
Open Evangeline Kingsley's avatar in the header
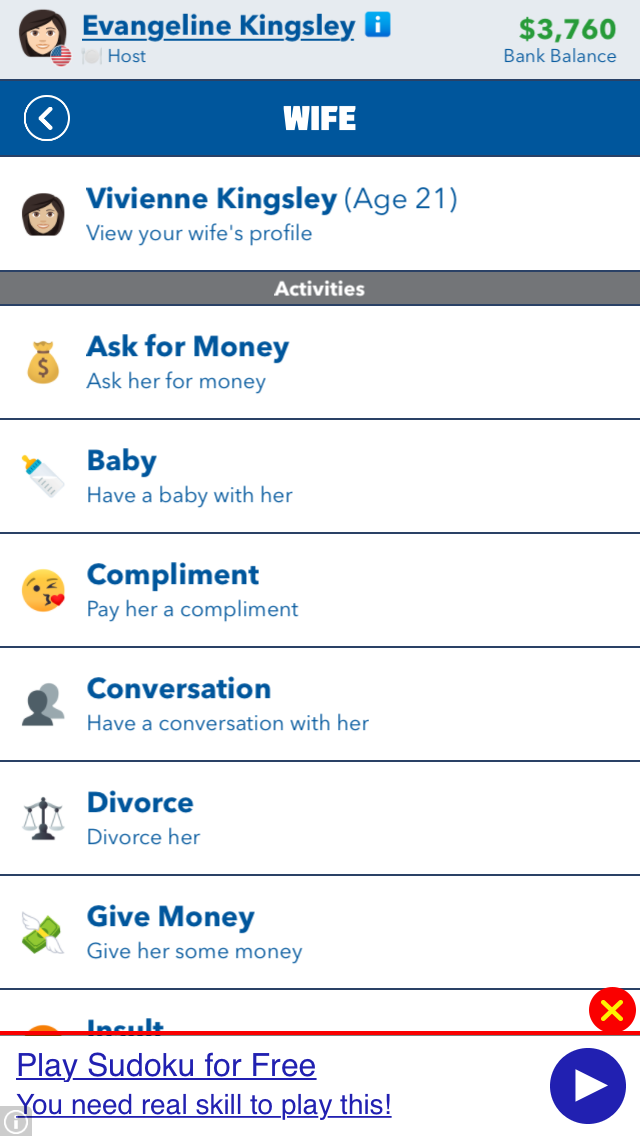(43, 34)
